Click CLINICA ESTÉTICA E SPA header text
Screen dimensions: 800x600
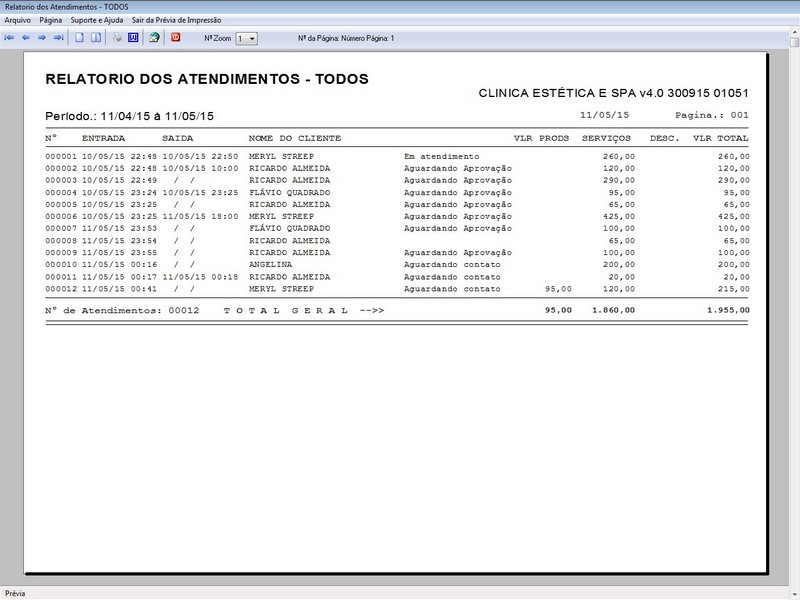pos(613,93)
